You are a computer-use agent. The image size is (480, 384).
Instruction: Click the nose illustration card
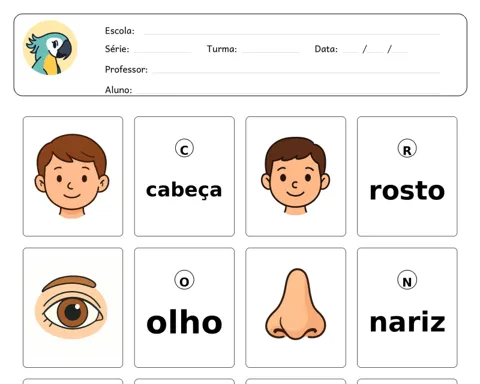[295, 307]
